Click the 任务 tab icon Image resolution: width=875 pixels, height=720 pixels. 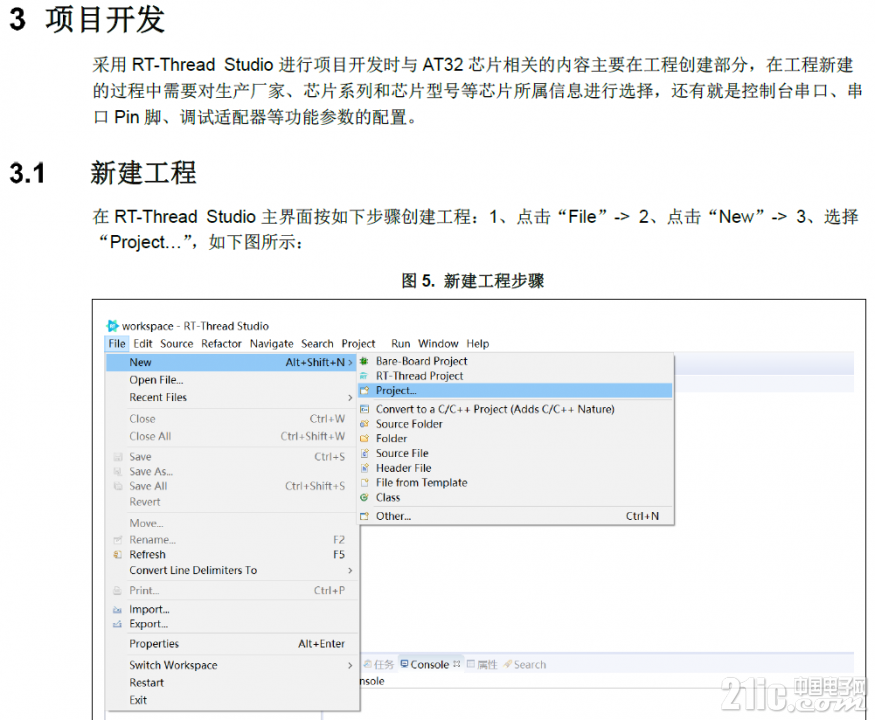click(x=368, y=664)
